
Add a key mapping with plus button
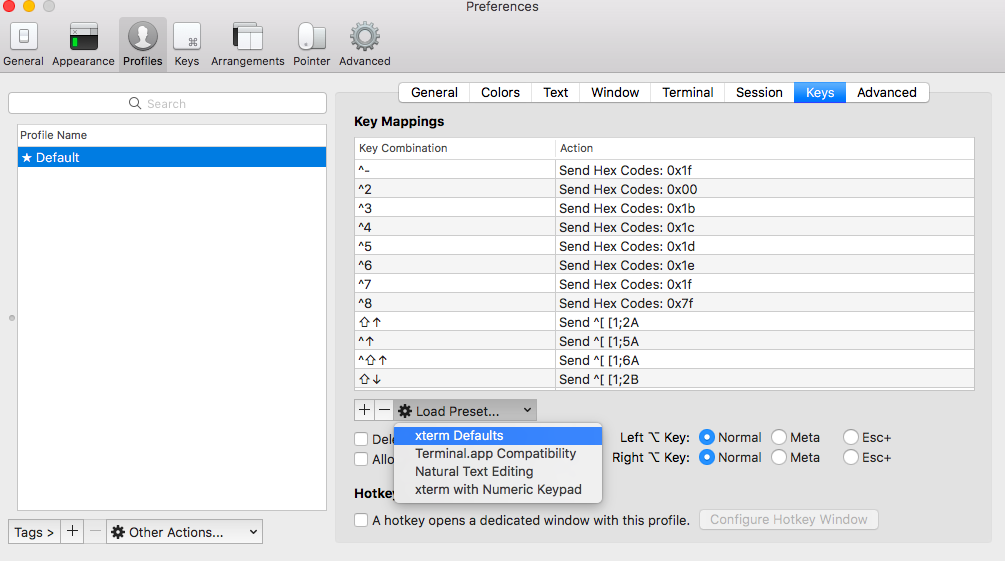click(x=364, y=410)
